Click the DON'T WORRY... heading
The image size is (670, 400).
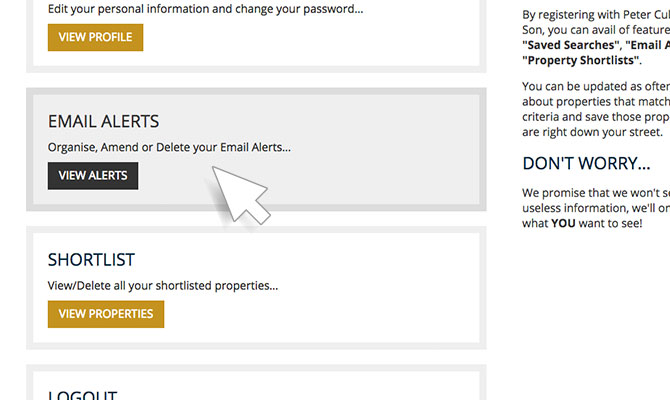586,163
